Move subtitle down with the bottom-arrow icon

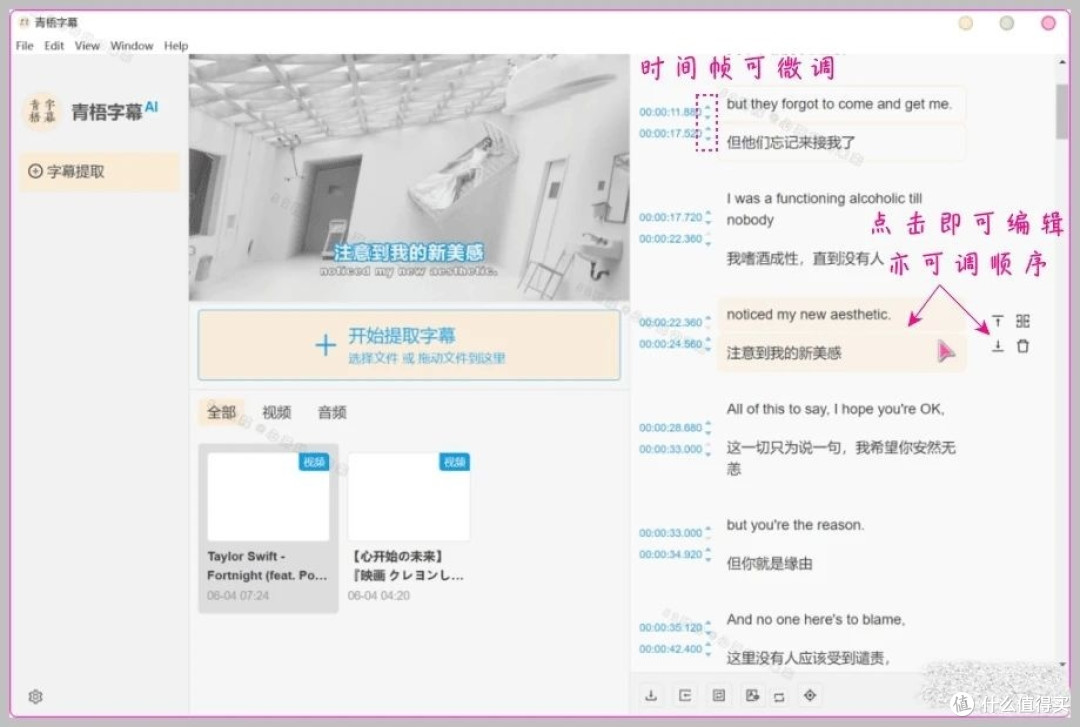click(997, 346)
